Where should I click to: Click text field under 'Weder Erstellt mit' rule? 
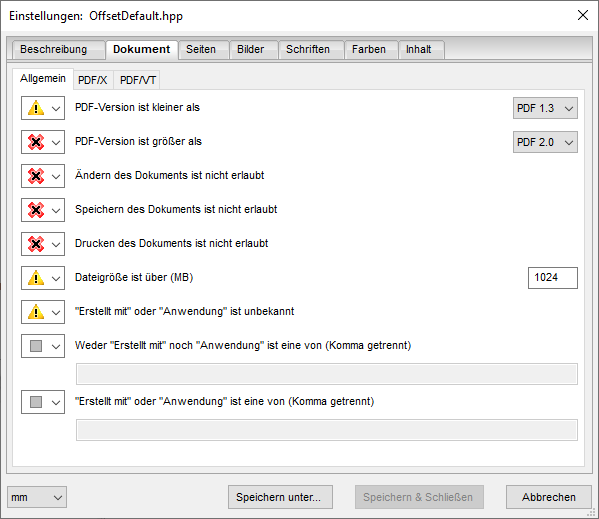pos(327,374)
